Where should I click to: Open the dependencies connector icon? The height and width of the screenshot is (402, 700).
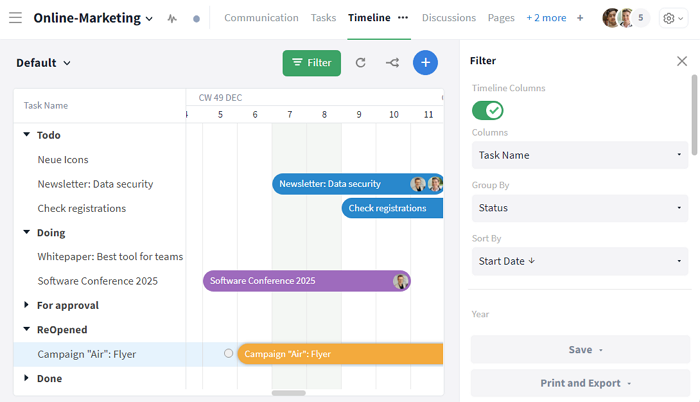tap(392, 63)
